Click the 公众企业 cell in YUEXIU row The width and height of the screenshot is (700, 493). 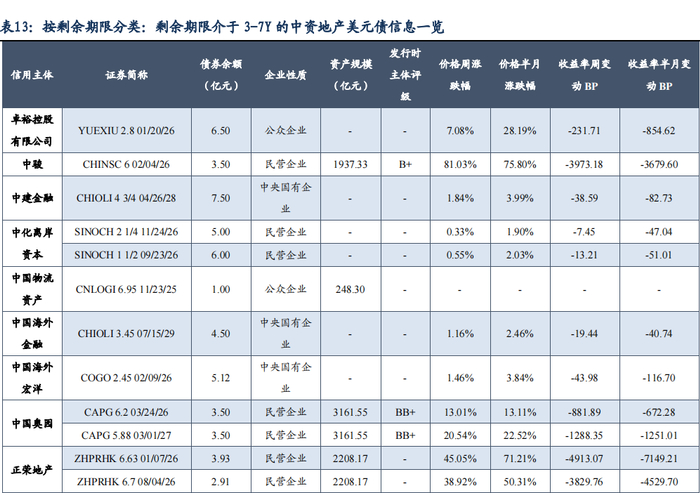coord(286,130)
